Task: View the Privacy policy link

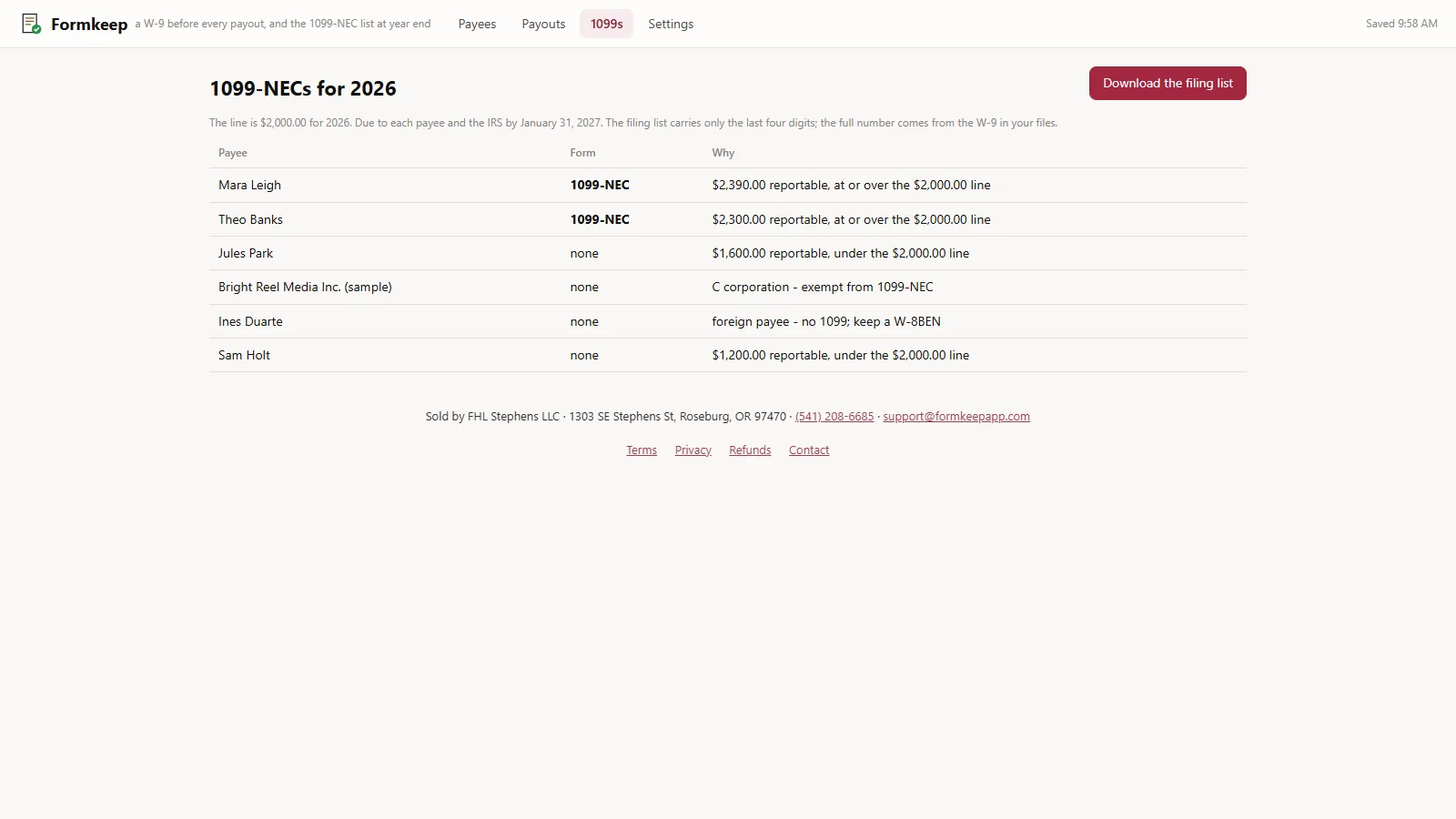Action: (693, 450)
